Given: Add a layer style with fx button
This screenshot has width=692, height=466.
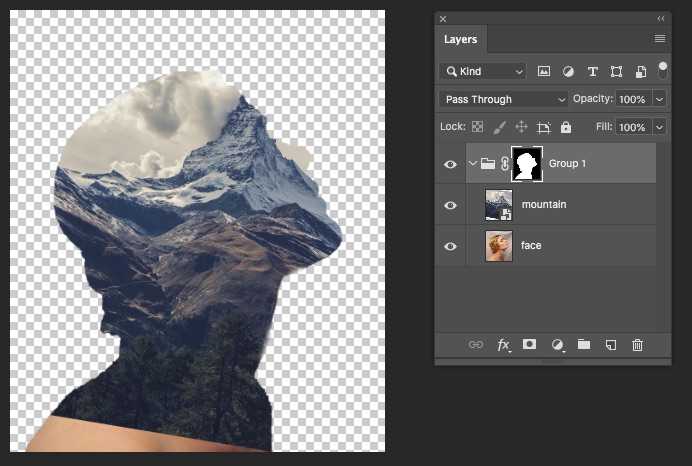Looking at the screenshot, I should (x=503, y=345).
